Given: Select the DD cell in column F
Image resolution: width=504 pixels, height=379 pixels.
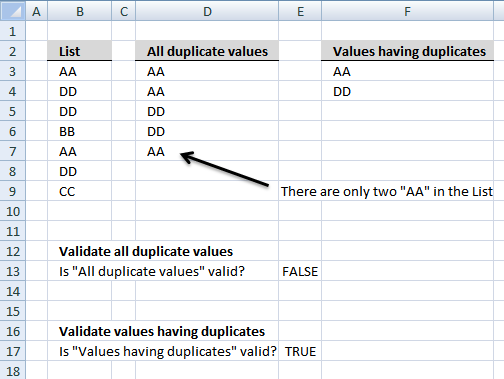Looking at the screenshot, I should [x=407, y=91].
